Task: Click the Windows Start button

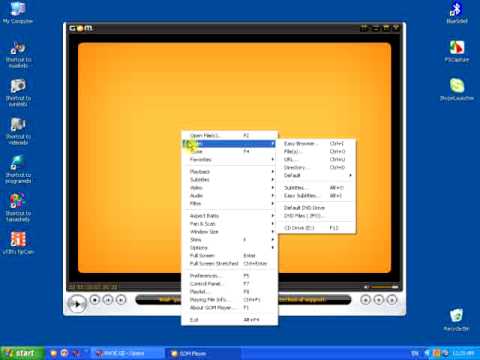Action: point(21,353)
